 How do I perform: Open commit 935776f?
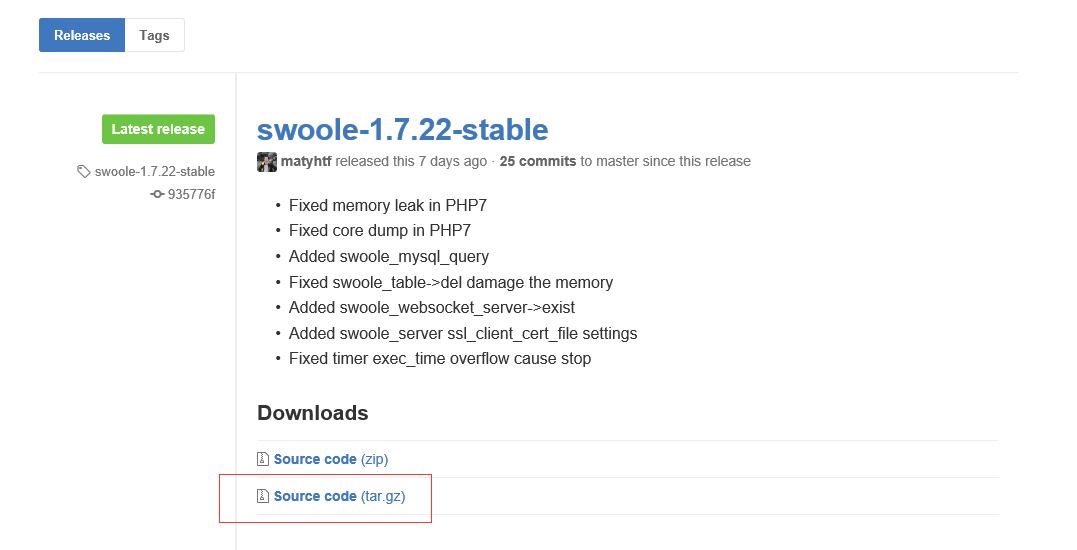click(x=191, y=194)
